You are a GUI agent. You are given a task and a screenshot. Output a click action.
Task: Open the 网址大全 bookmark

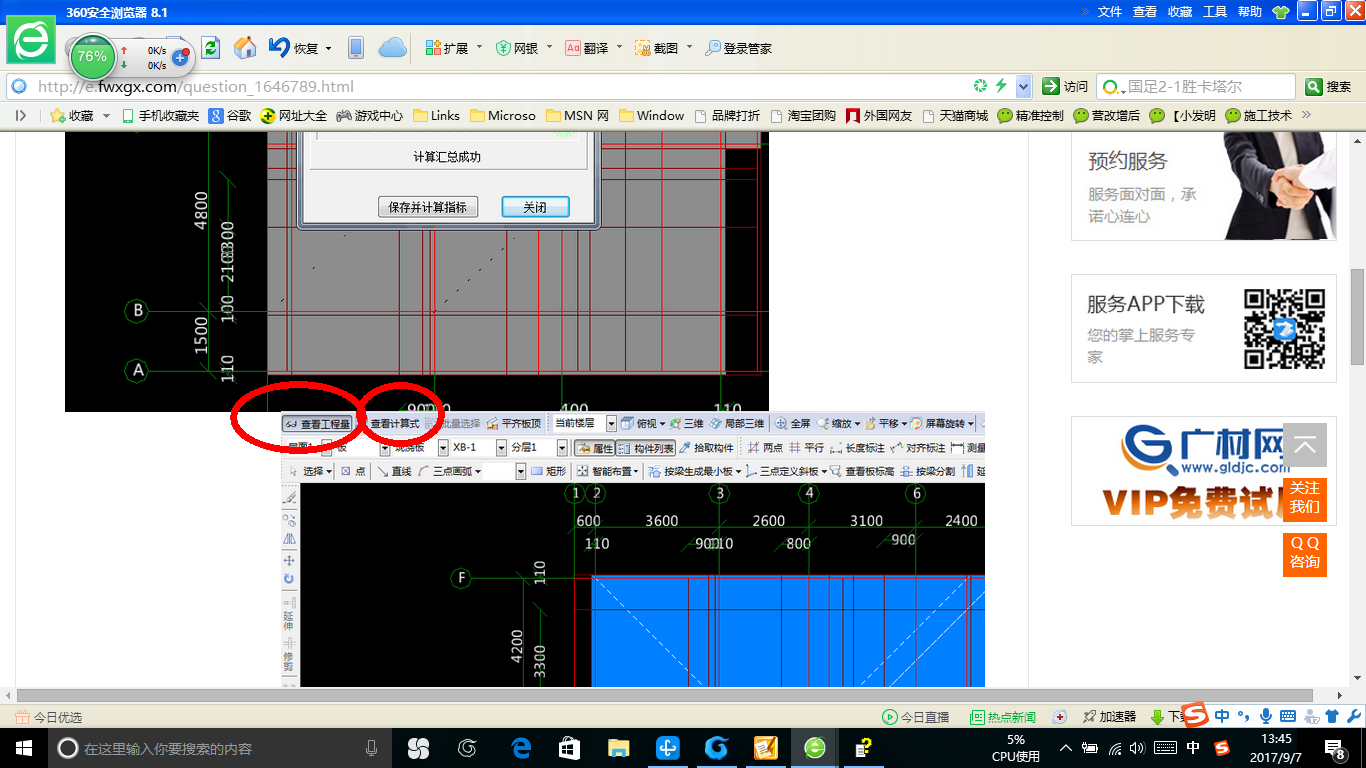pyautogui.click(x=294, y=116)
